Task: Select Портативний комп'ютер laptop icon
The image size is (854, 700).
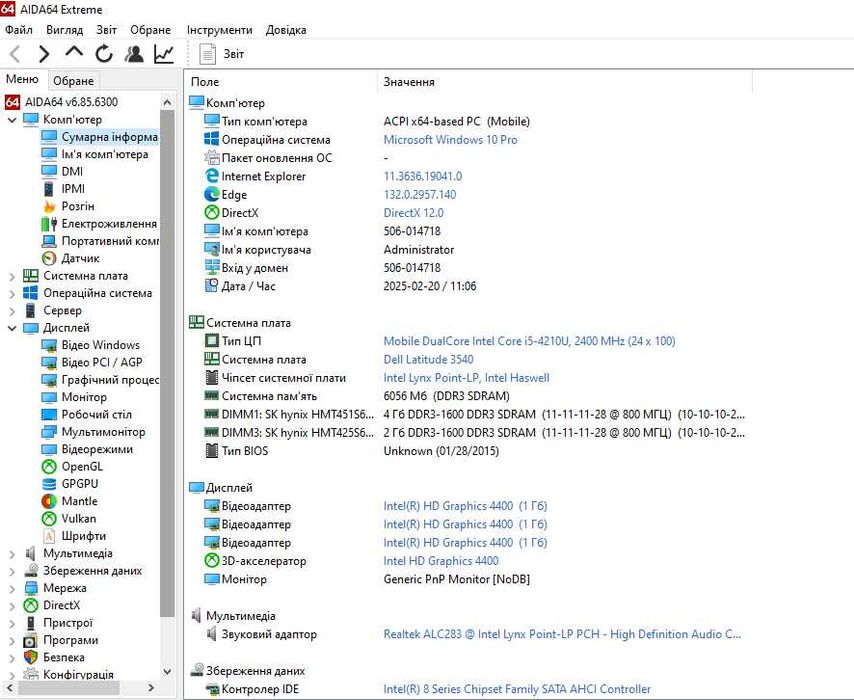Action: pyautogui.click(x=49, y=241)
